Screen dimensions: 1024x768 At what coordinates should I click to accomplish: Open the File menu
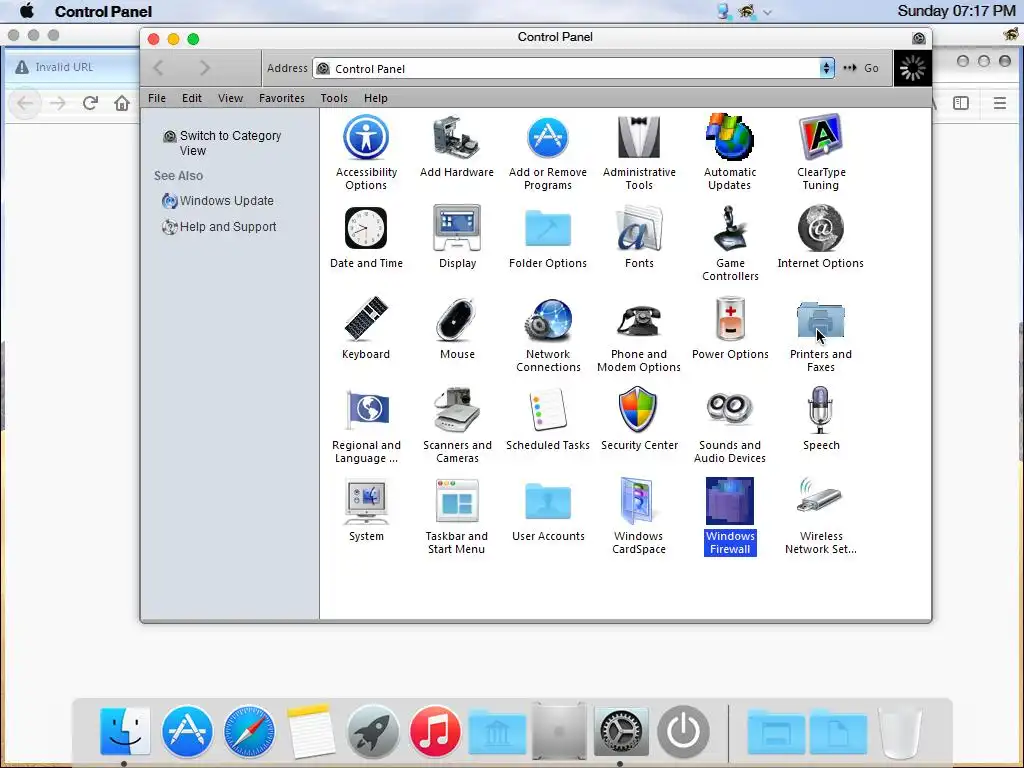coord(157,98)
